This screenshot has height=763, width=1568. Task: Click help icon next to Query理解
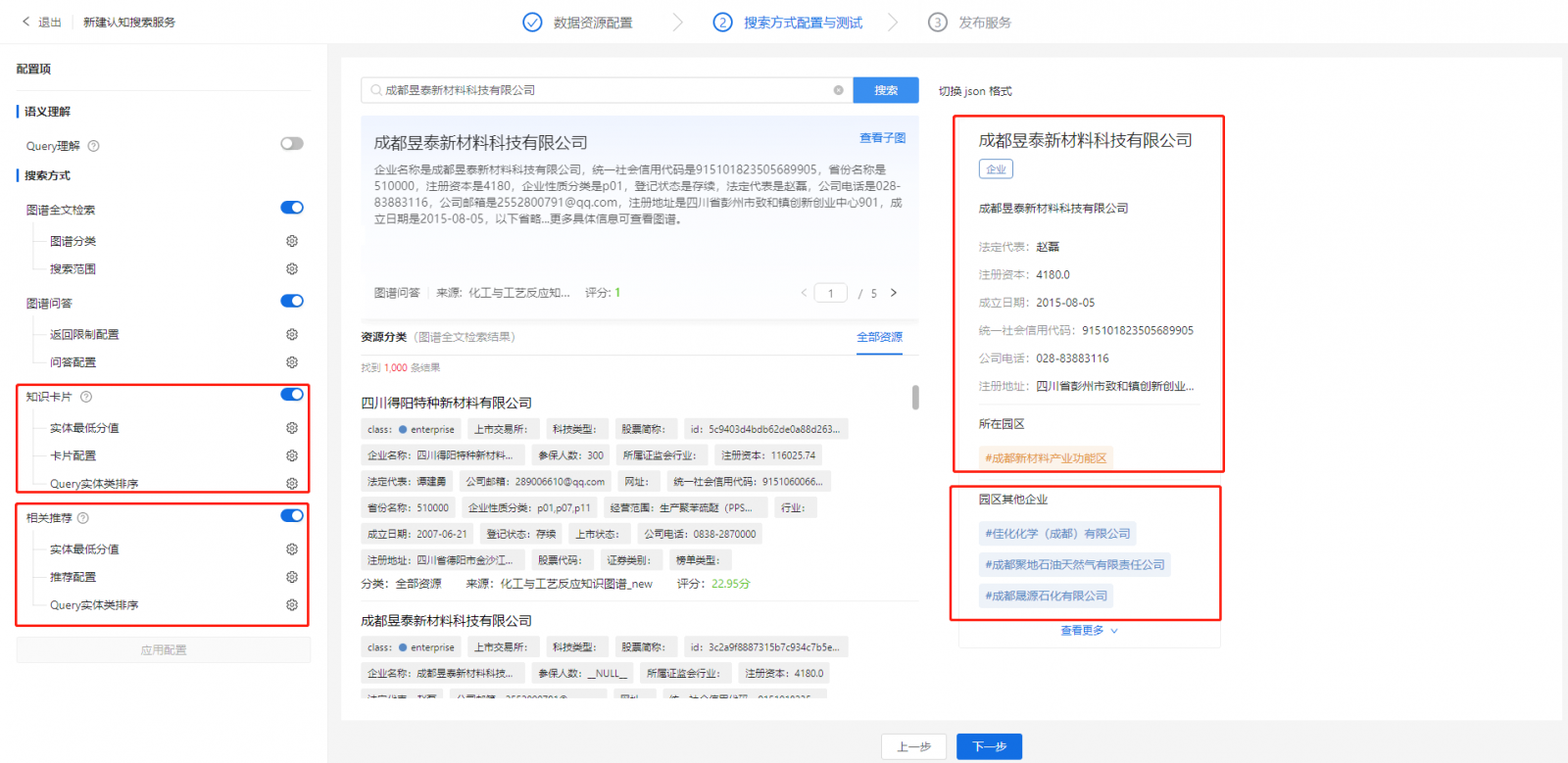94,146
